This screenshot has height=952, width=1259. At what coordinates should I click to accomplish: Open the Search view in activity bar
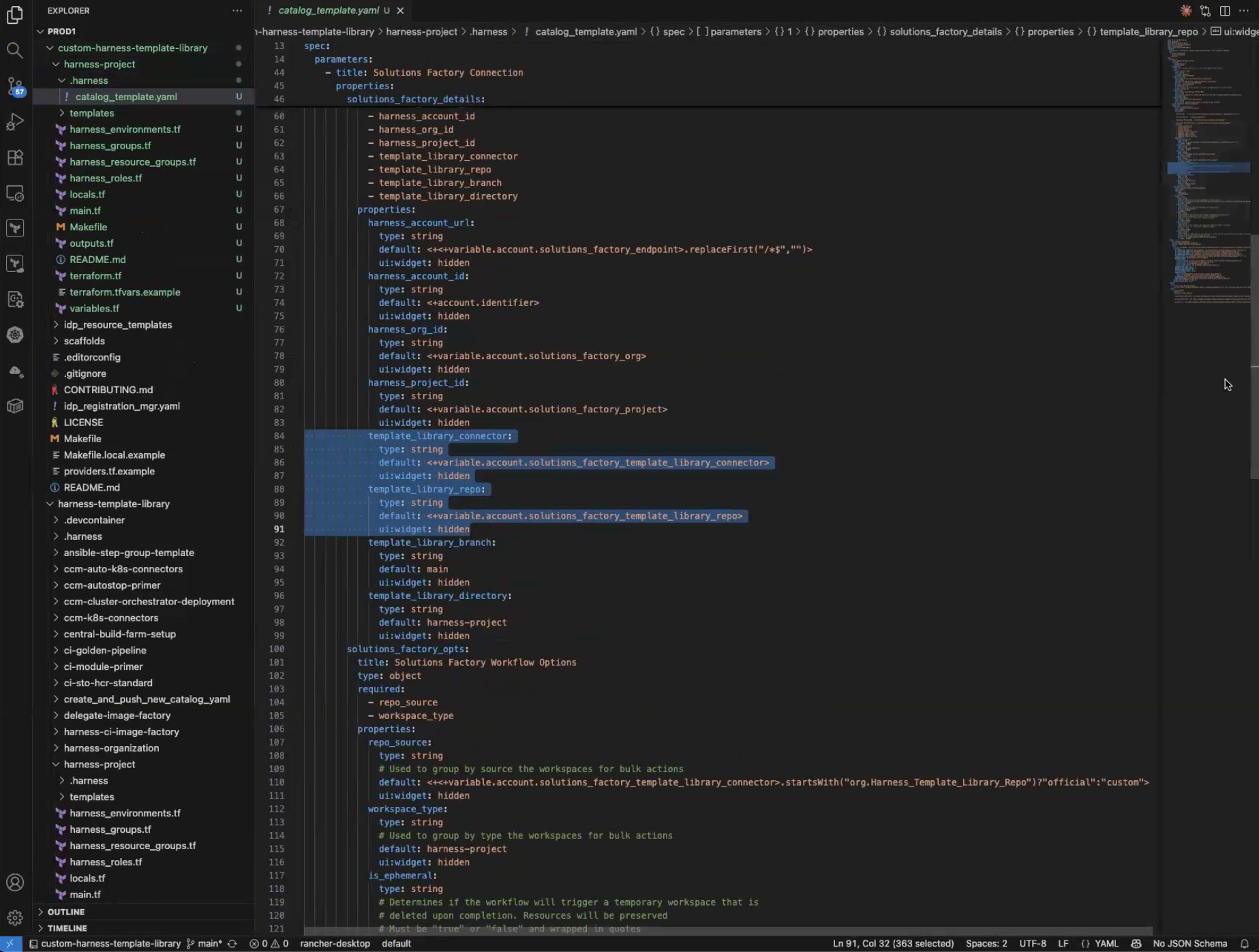click(14, 50)
